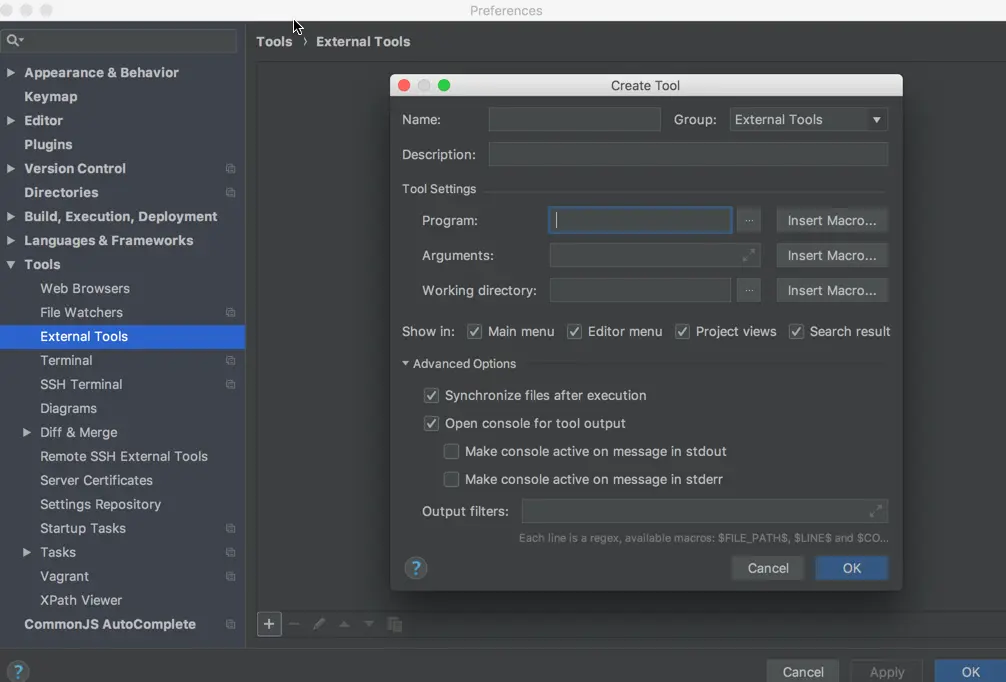This screenshot has height=682, width=1006.
Task: Toggle the Project views checkbox
Action: pyautogui.click(x=682, y=332)
